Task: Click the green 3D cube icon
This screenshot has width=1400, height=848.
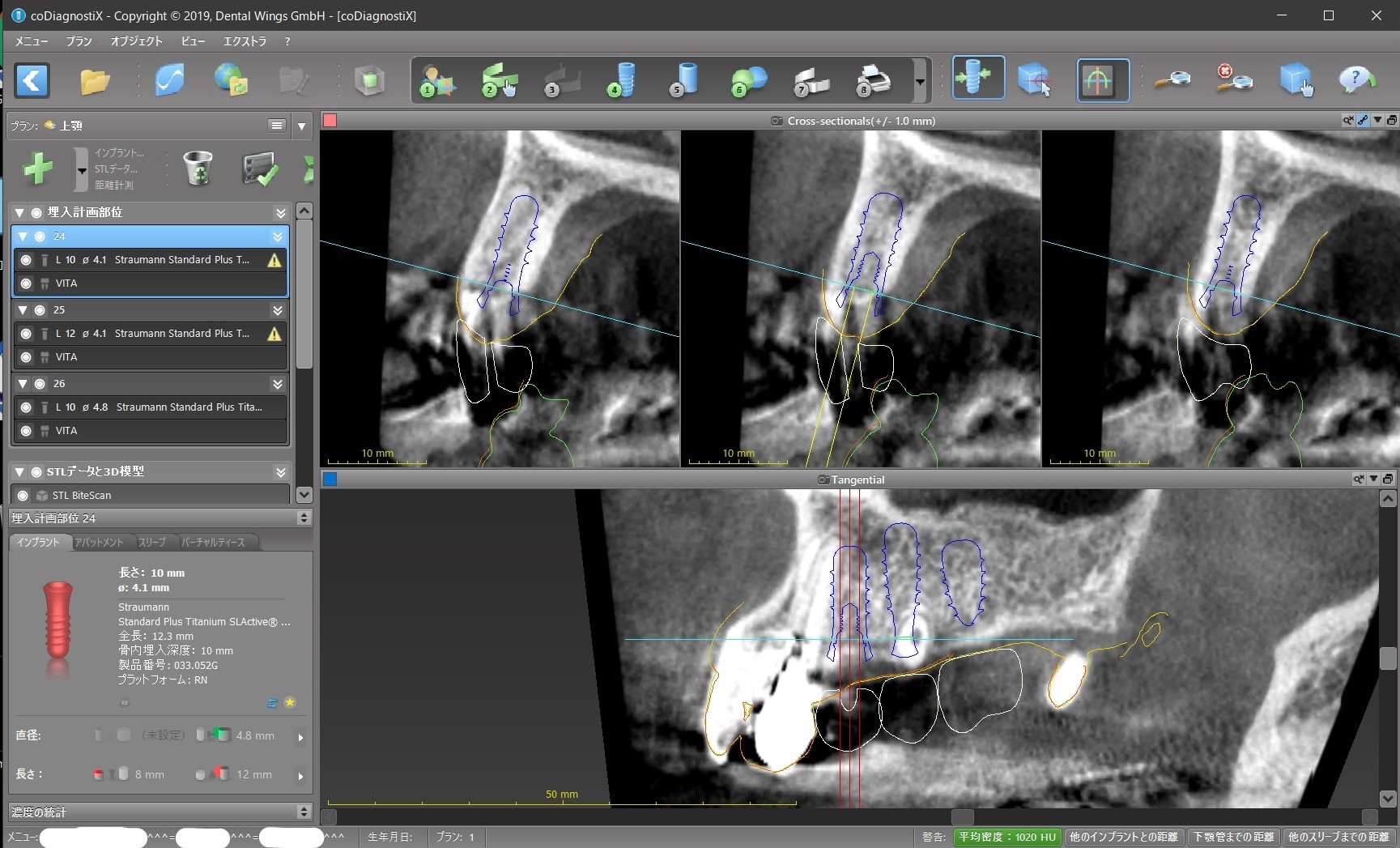Action: pyautogui.click(x=370, y=81)
